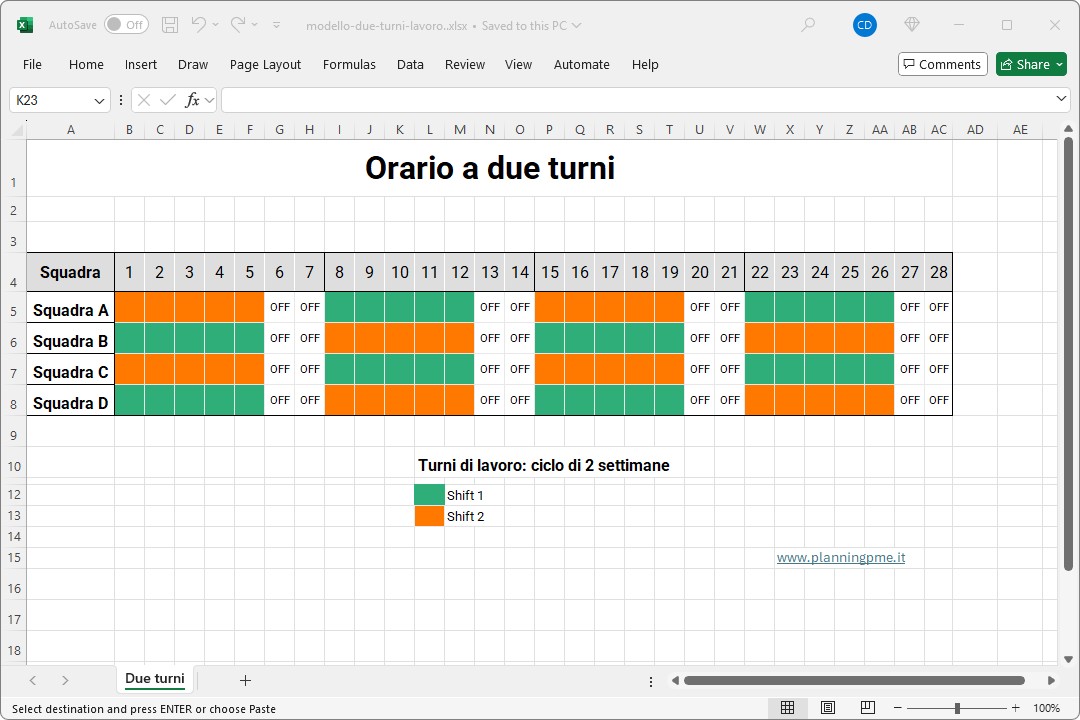Select the Due turni sheet tab

[x=154, y=679]
